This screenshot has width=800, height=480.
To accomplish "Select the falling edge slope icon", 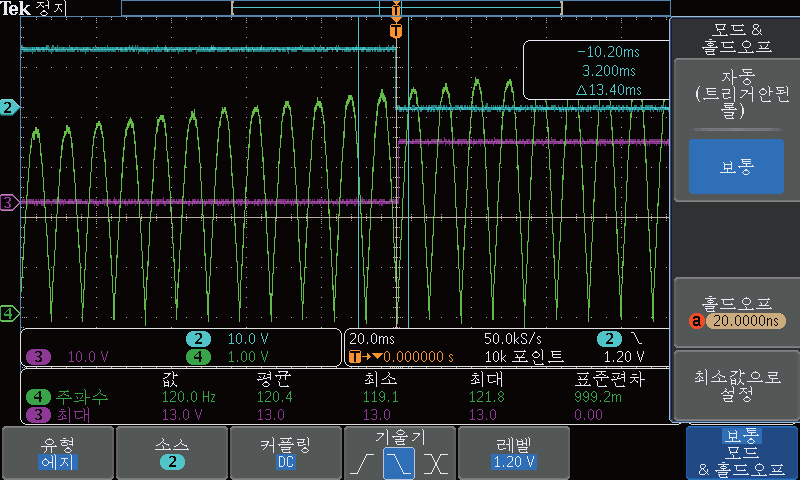I will click(x=399, y=463).
